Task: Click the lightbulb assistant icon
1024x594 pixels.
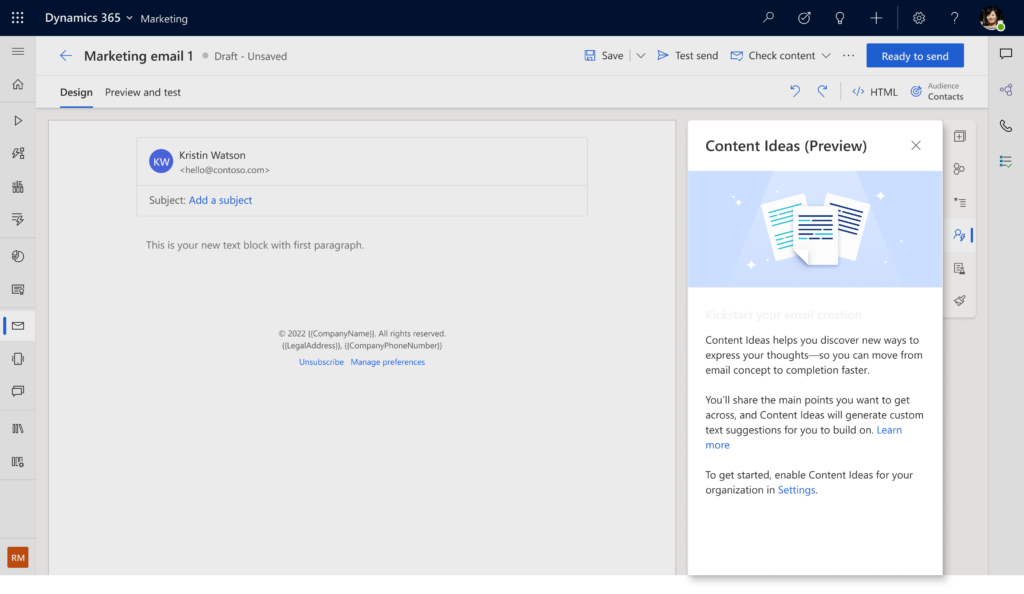Action: coord(840,18)
